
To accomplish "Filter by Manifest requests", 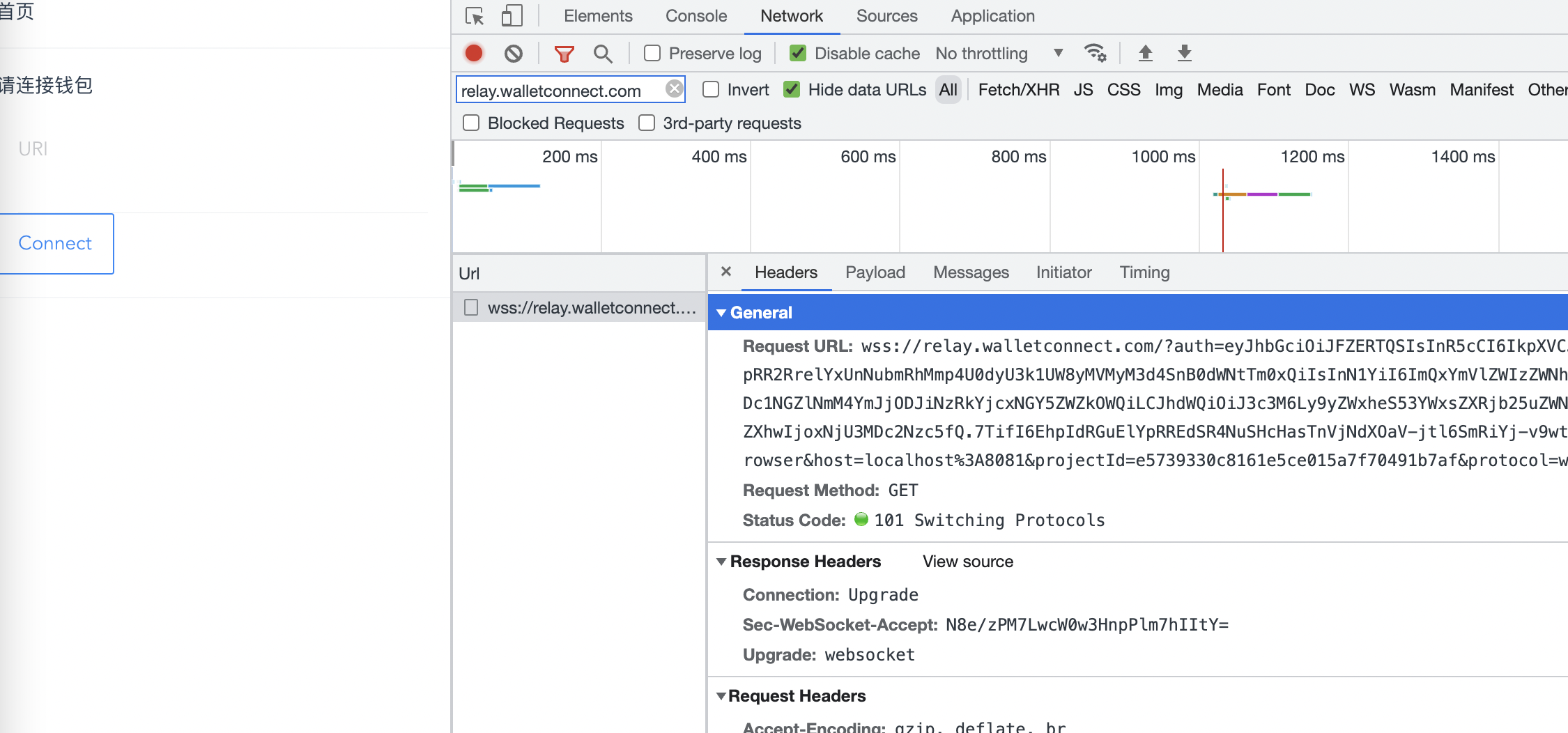I will pos(1482,90).
